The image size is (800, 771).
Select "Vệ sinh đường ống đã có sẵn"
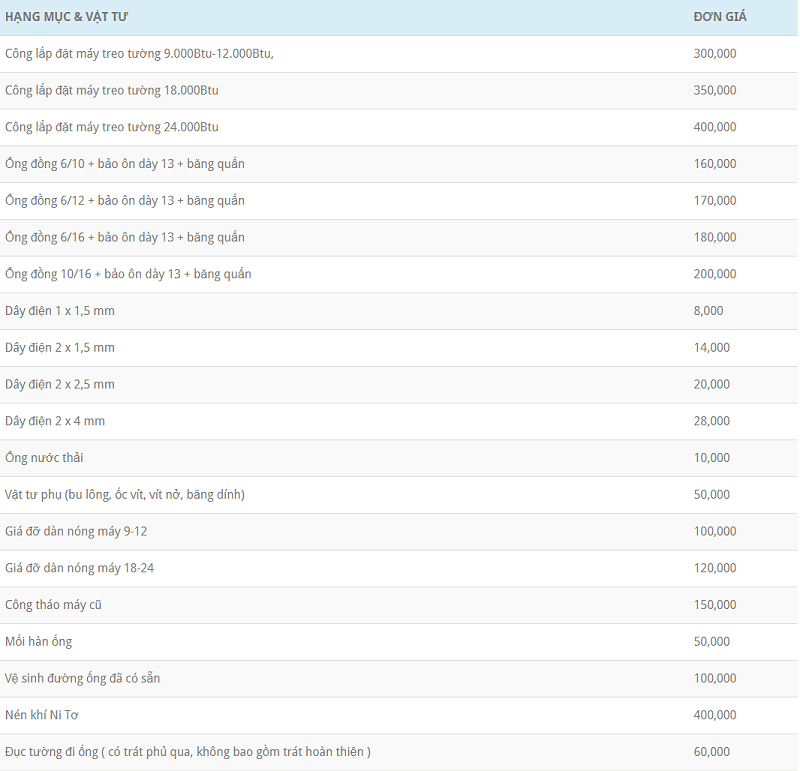pyautogui.click(x=83, y=678)
